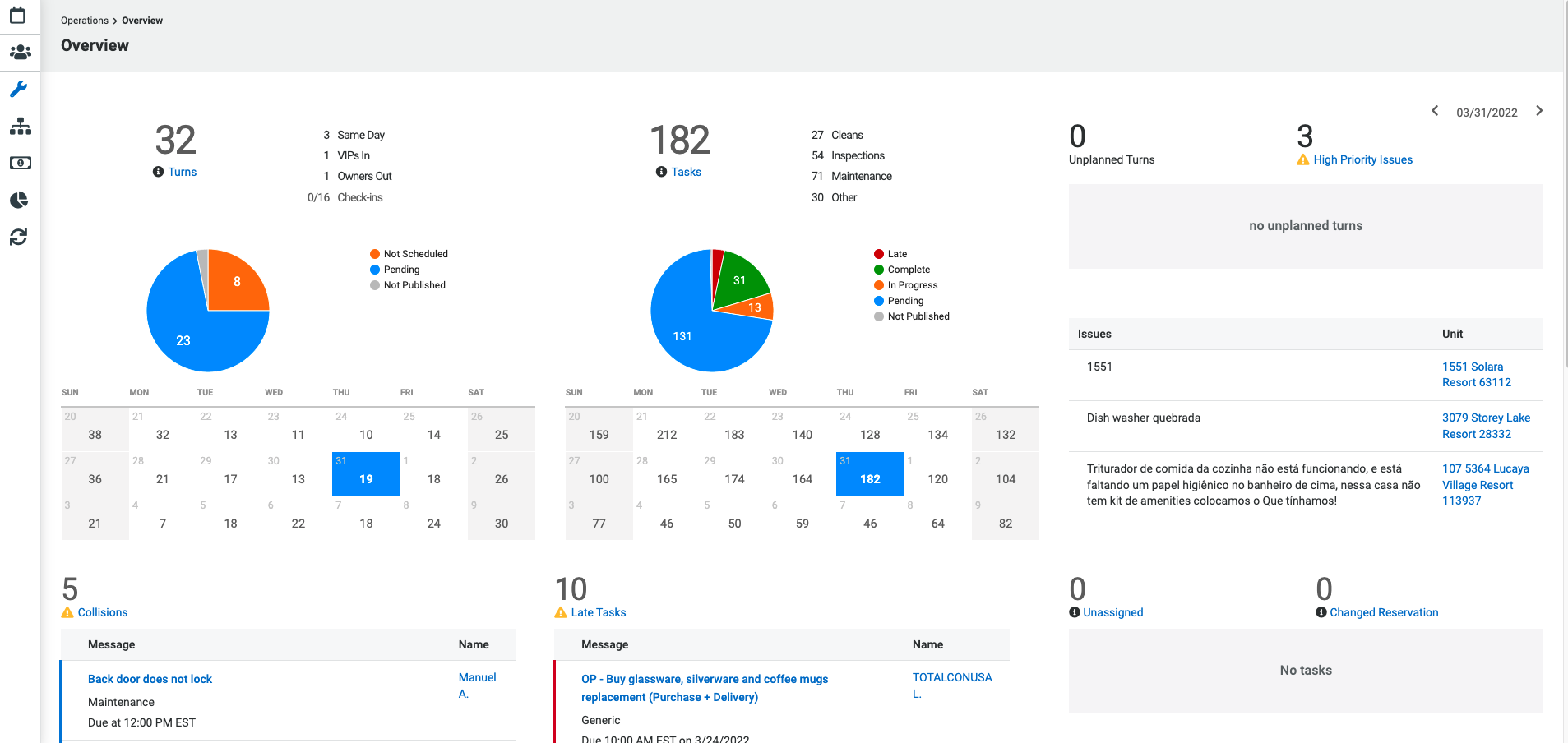Screen dimensions: 1568x743
Task: Open the hierarchy sitemap icon in sidebar
Action: coord(20,126)
